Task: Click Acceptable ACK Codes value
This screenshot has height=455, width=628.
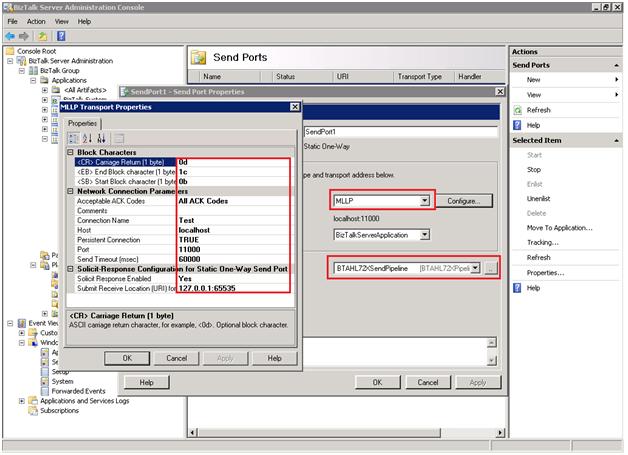Action: pyautogui.click(x=203, y=201)
